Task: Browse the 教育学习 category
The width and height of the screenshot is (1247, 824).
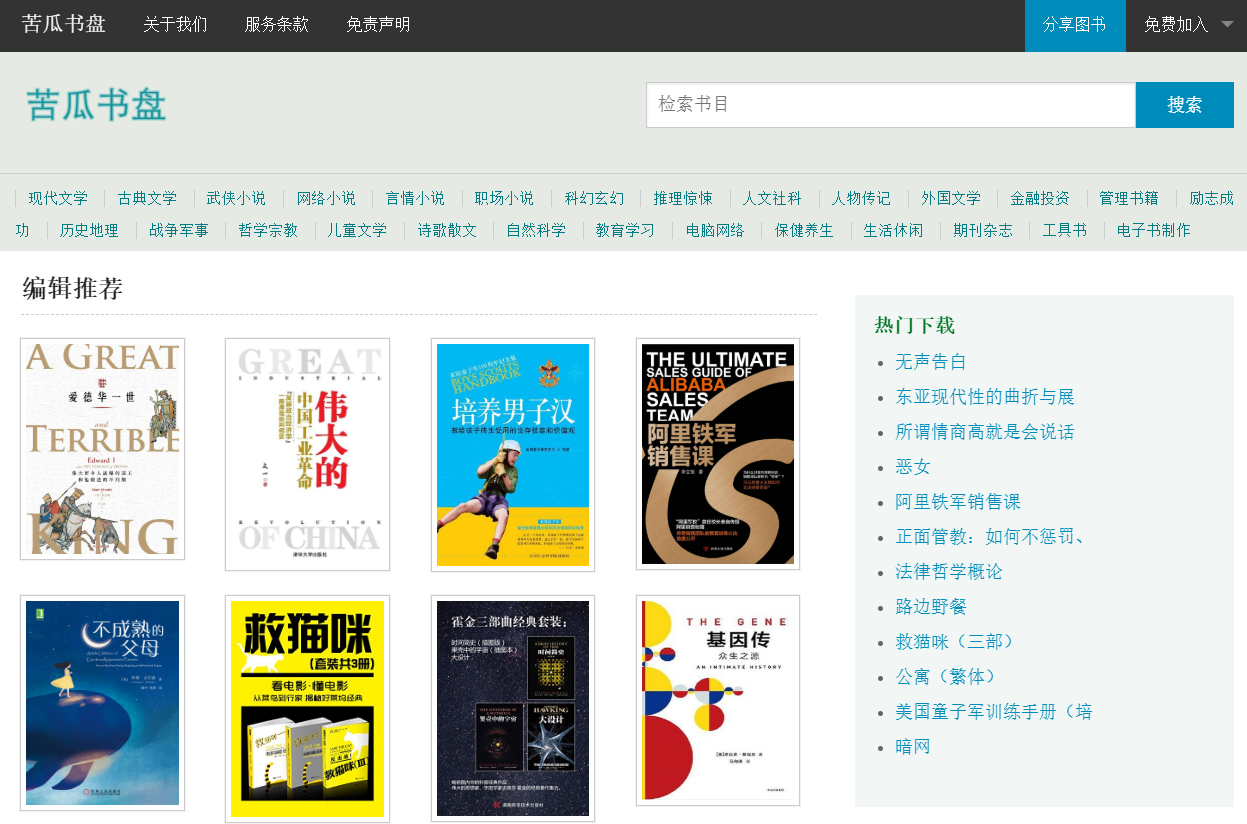Action: point(625,230)
